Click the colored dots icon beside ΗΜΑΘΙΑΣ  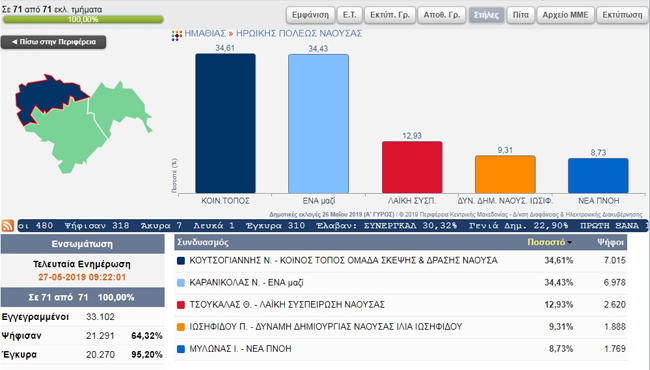177,35
